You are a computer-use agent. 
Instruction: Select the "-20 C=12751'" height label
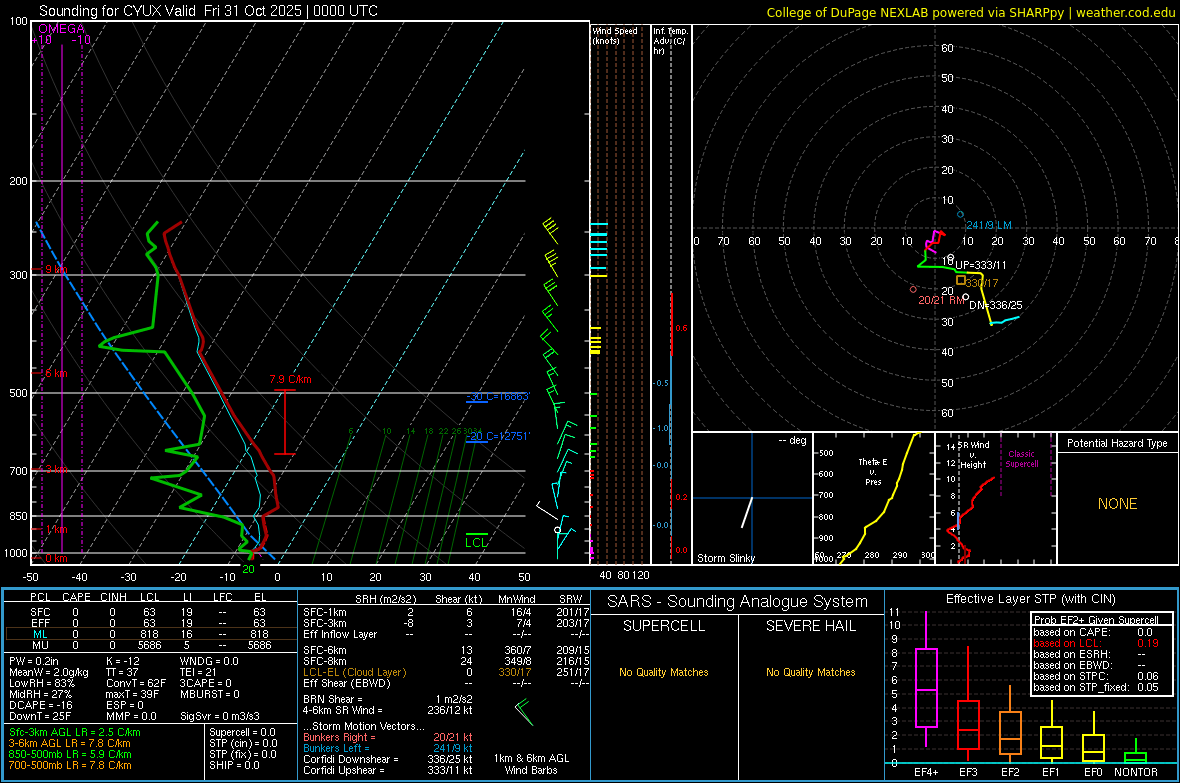tap(497, 436)
